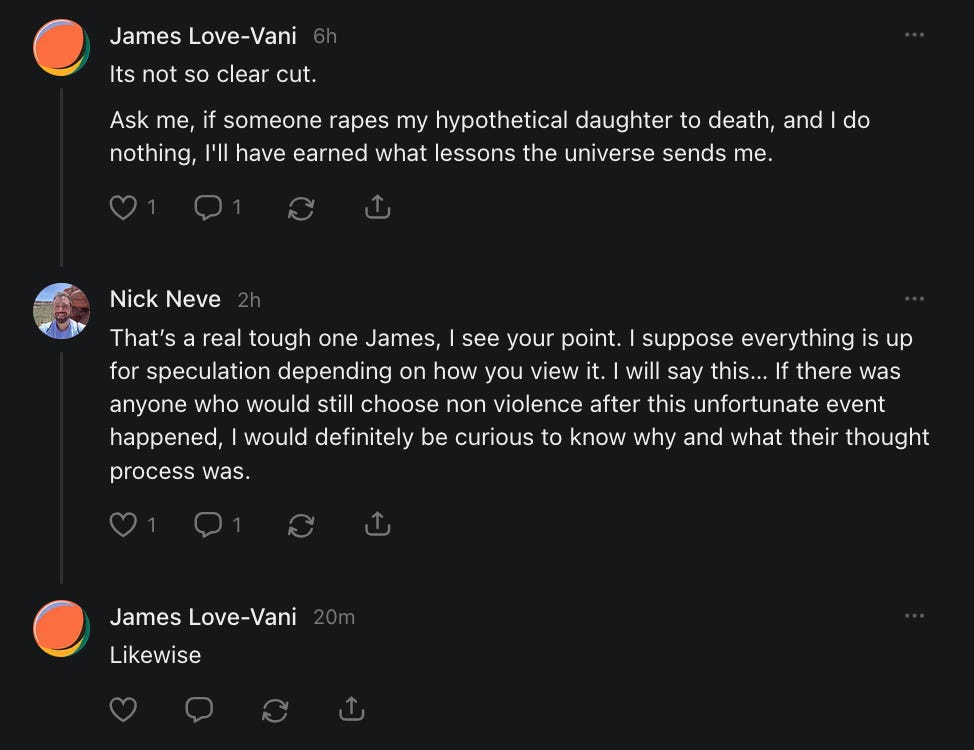Reply to the "Likewise" comment
This screenshot has width=974, height=750.
point(199,709)
